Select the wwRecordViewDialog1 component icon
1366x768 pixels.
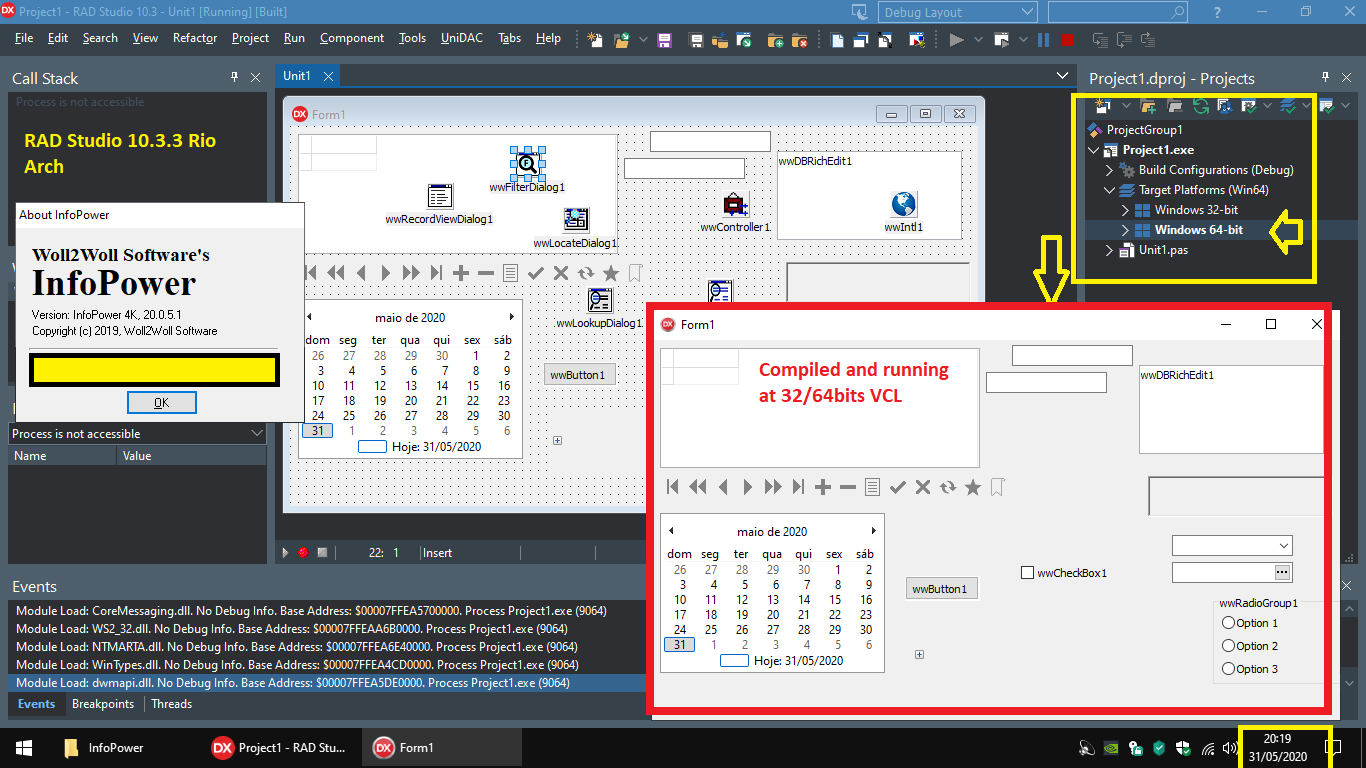click(440, 196)
